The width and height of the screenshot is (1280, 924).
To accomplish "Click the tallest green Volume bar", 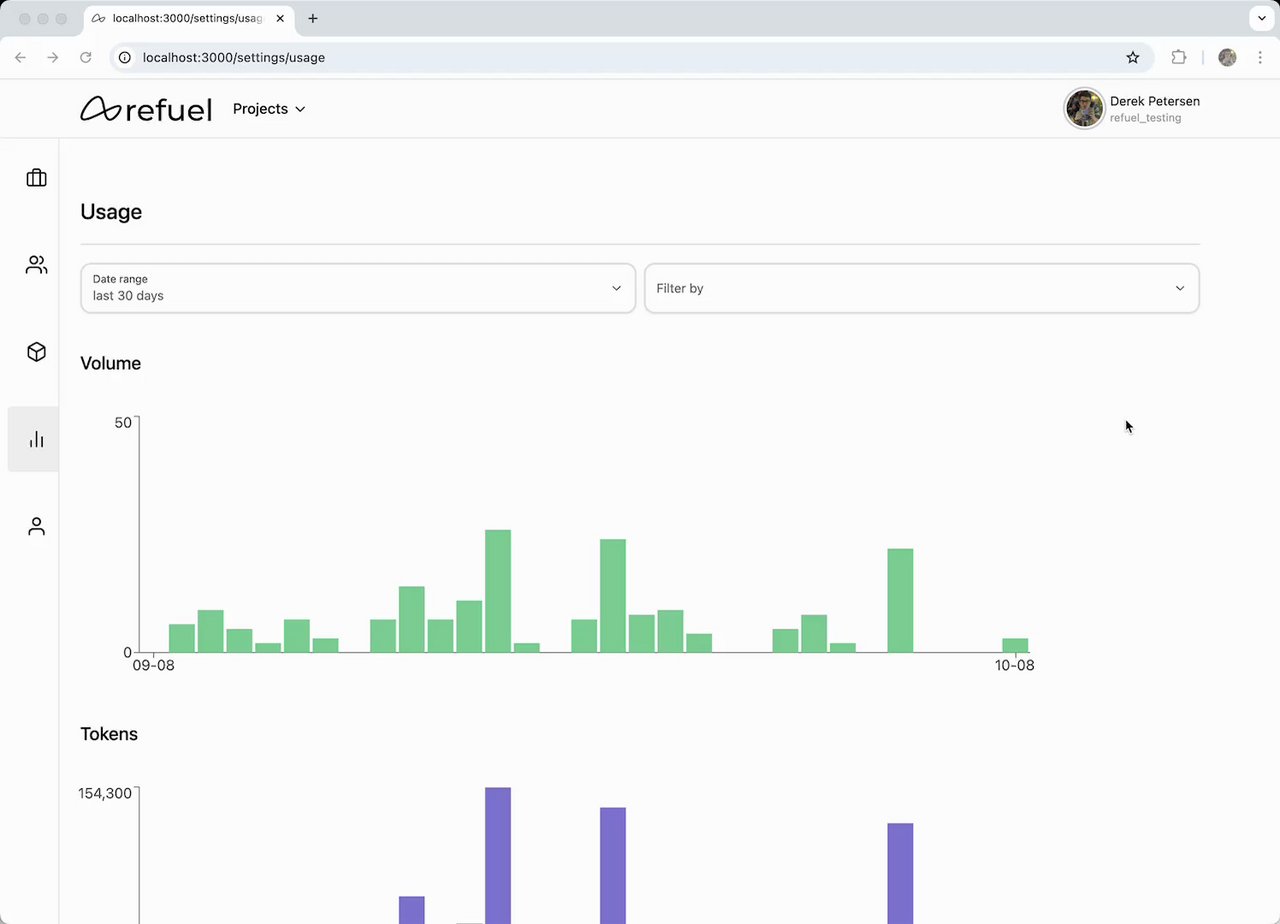I will tap(498, 591).
